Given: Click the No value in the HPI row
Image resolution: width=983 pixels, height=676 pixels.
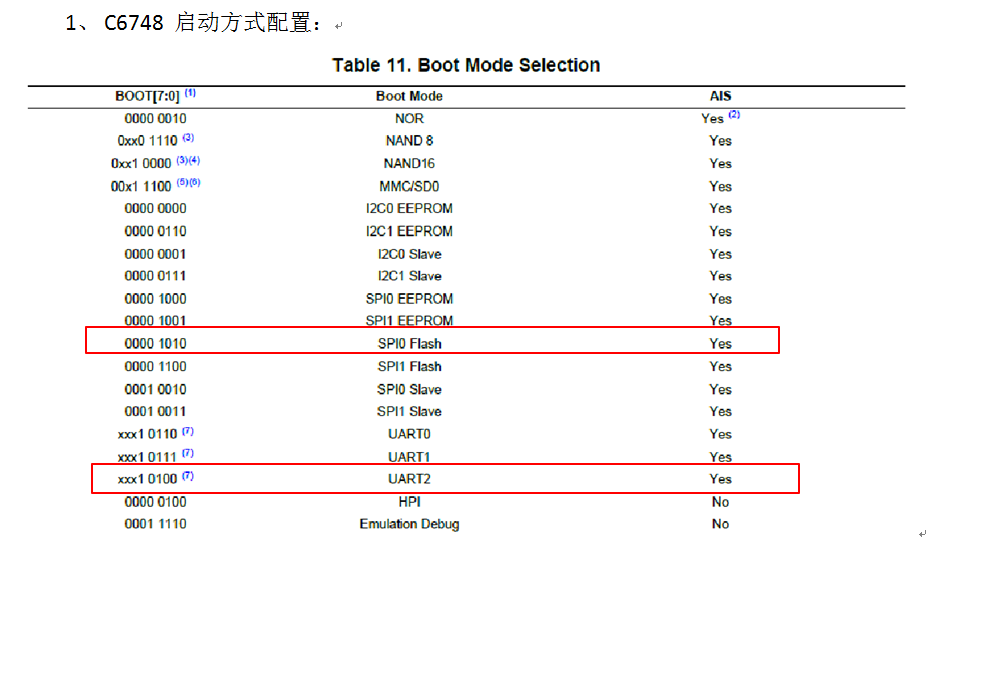Looking at the screenshot, I should pyautogui.click(x=720, y=502).
